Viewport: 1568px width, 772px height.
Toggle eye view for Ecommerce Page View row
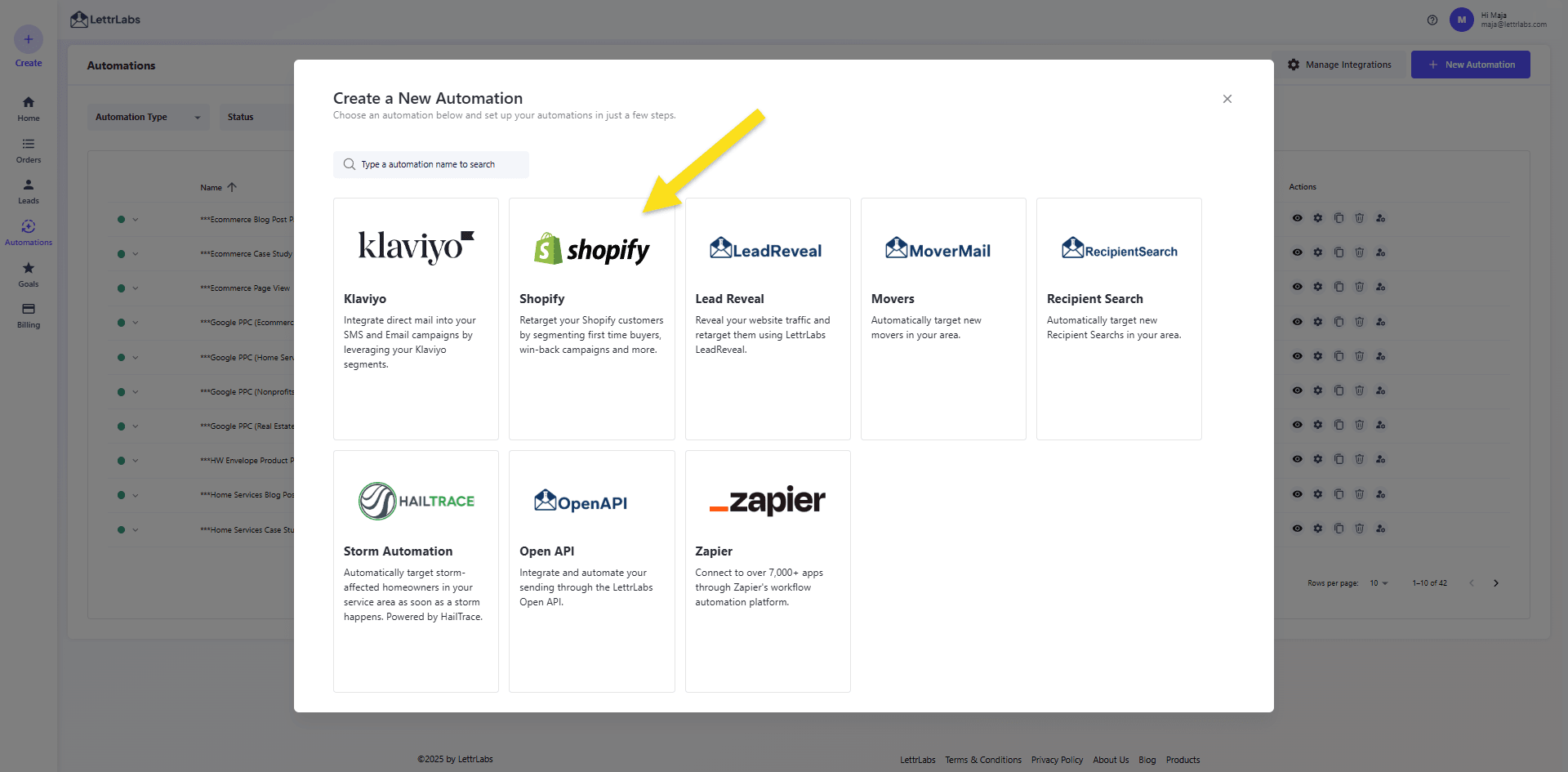click(1298, 287)
